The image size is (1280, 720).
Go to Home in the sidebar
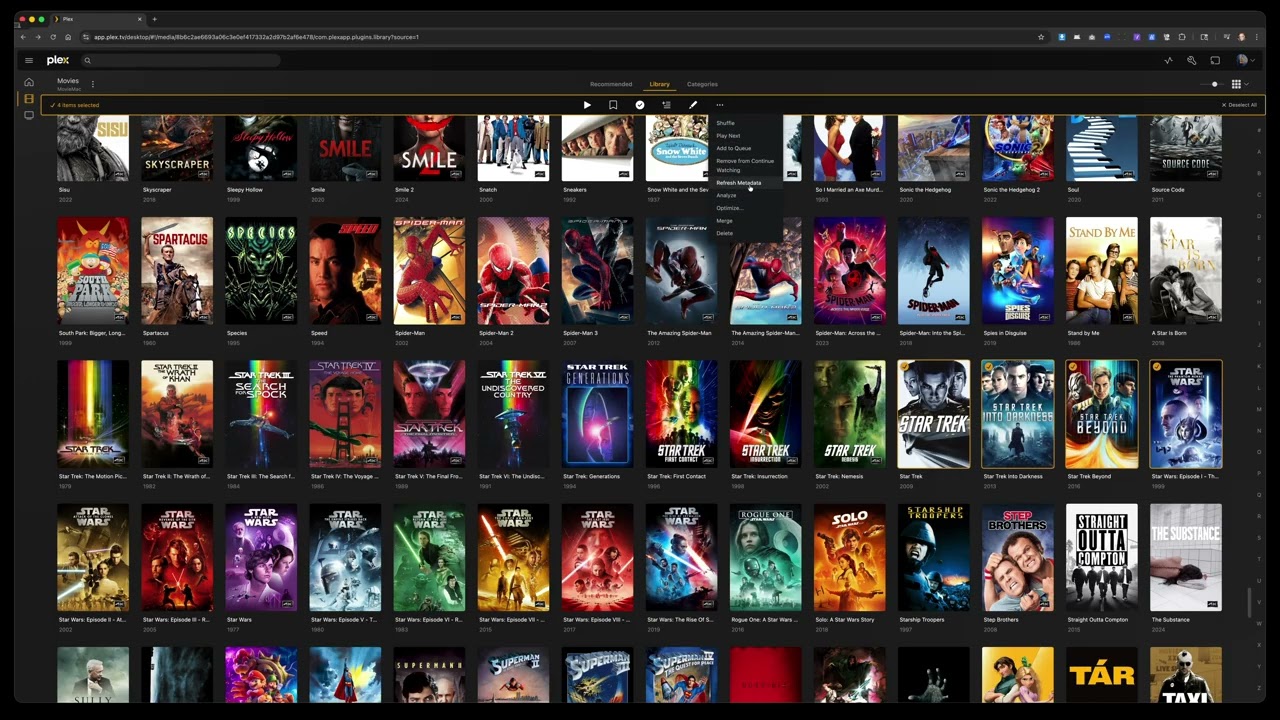(x=29, y=82)
